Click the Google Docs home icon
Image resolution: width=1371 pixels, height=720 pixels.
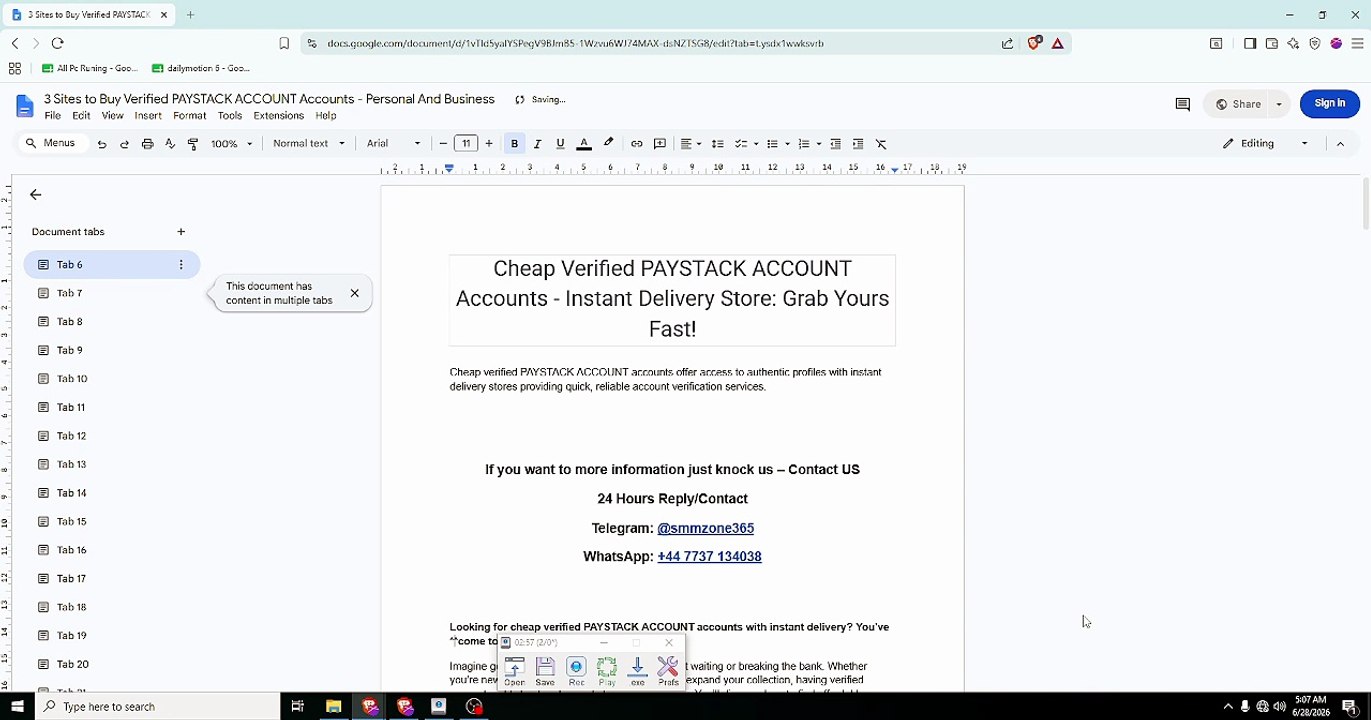pyautogui.click(x=25, y=106)
